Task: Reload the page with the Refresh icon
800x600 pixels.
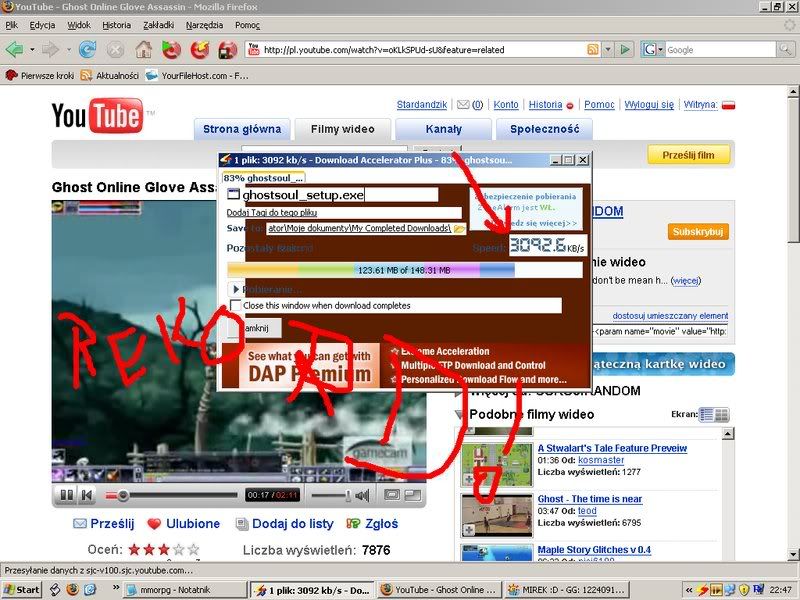Action: [88, 49]
